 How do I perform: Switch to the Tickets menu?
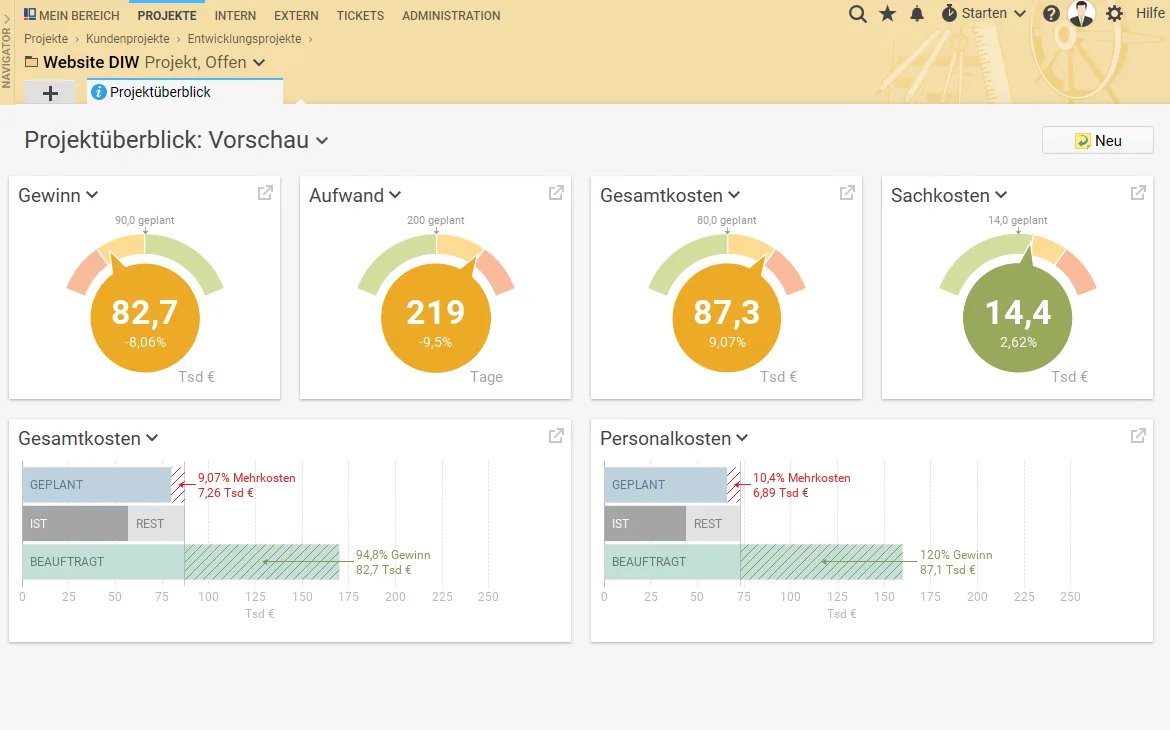click(360, 16)
